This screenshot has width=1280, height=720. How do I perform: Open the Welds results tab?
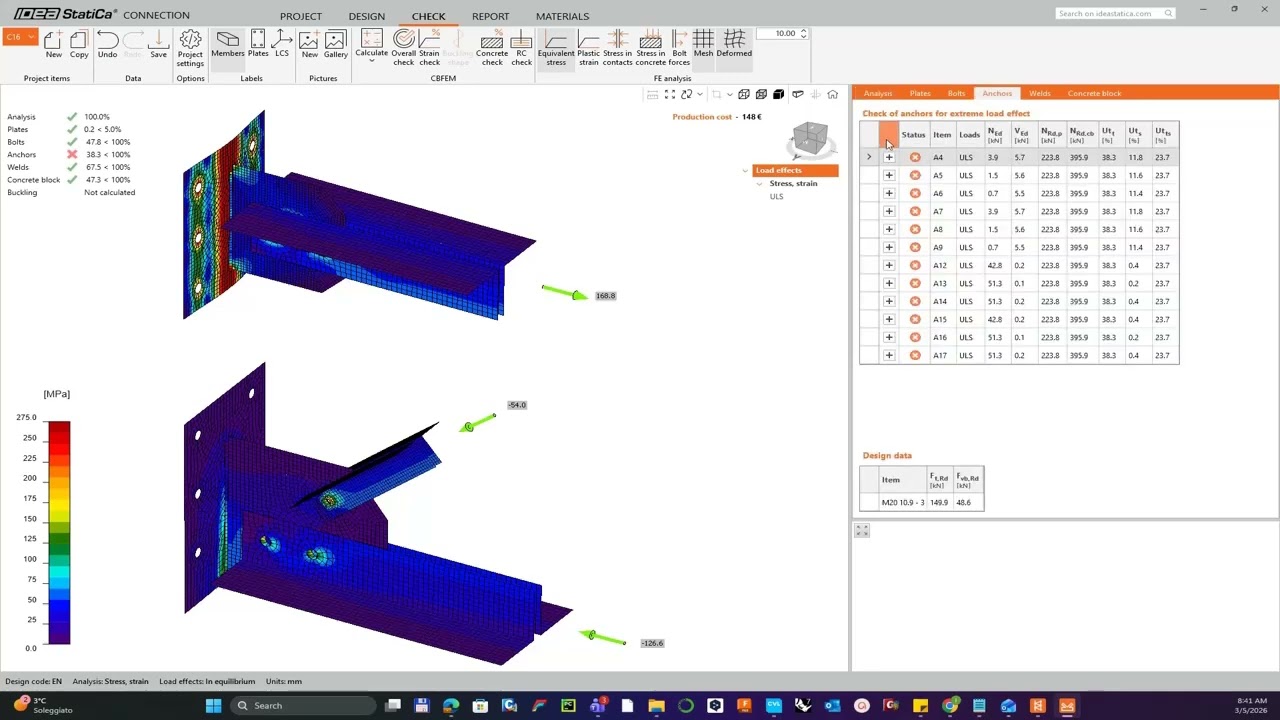point(1040,93)
